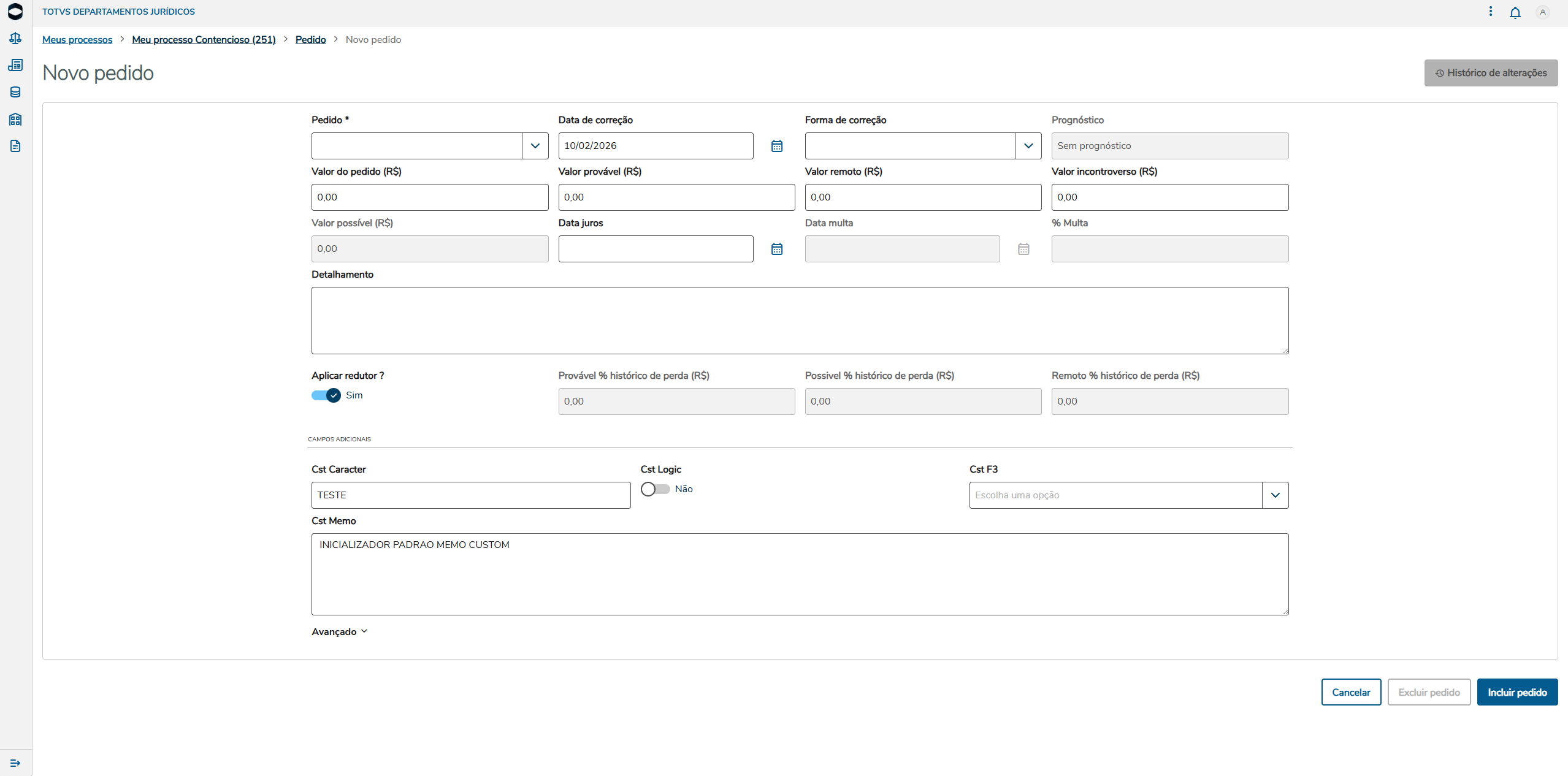Enable the Cst Logic toggle

tap(655, 489)
